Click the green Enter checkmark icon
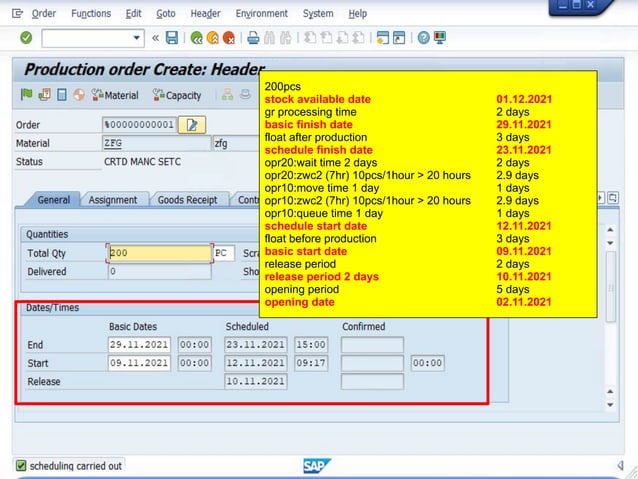The width and height of the screenshot is (638, 479). 25,38
